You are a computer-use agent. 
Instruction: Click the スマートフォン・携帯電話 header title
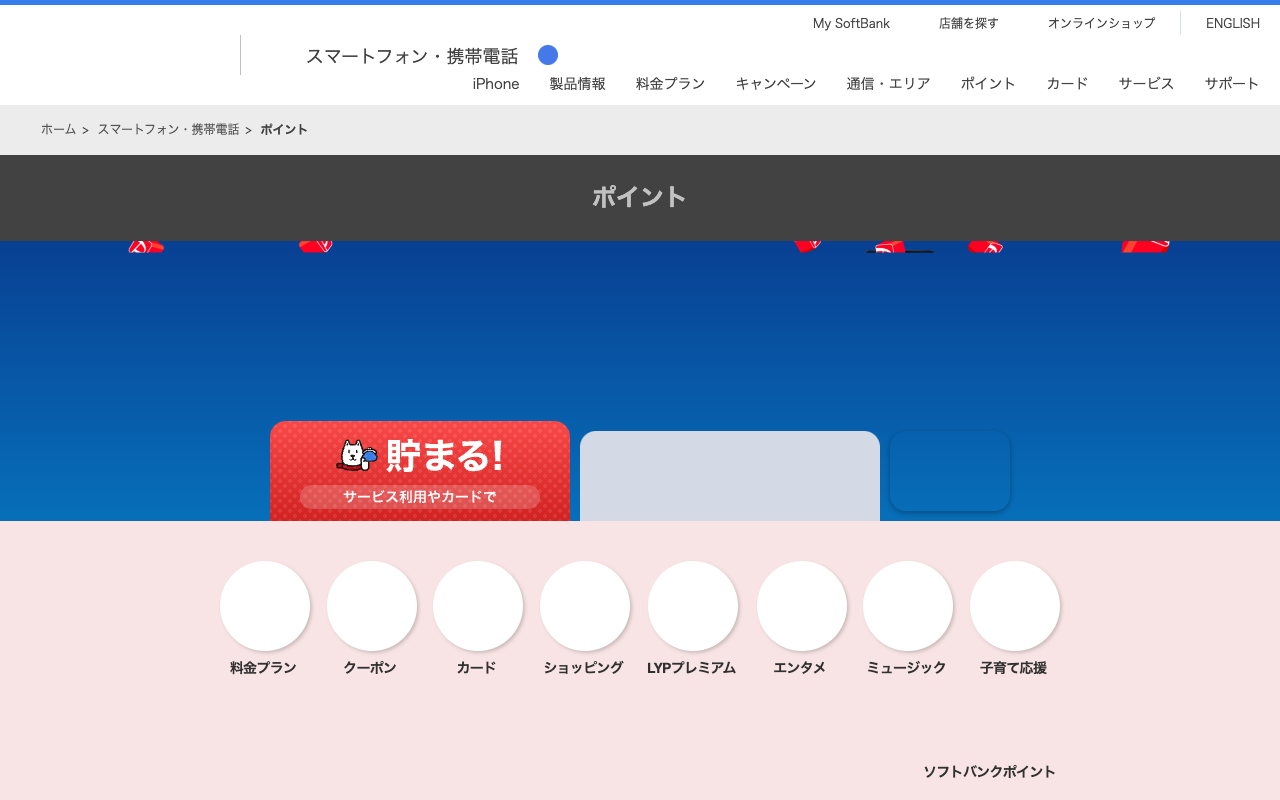click(412, 56)
